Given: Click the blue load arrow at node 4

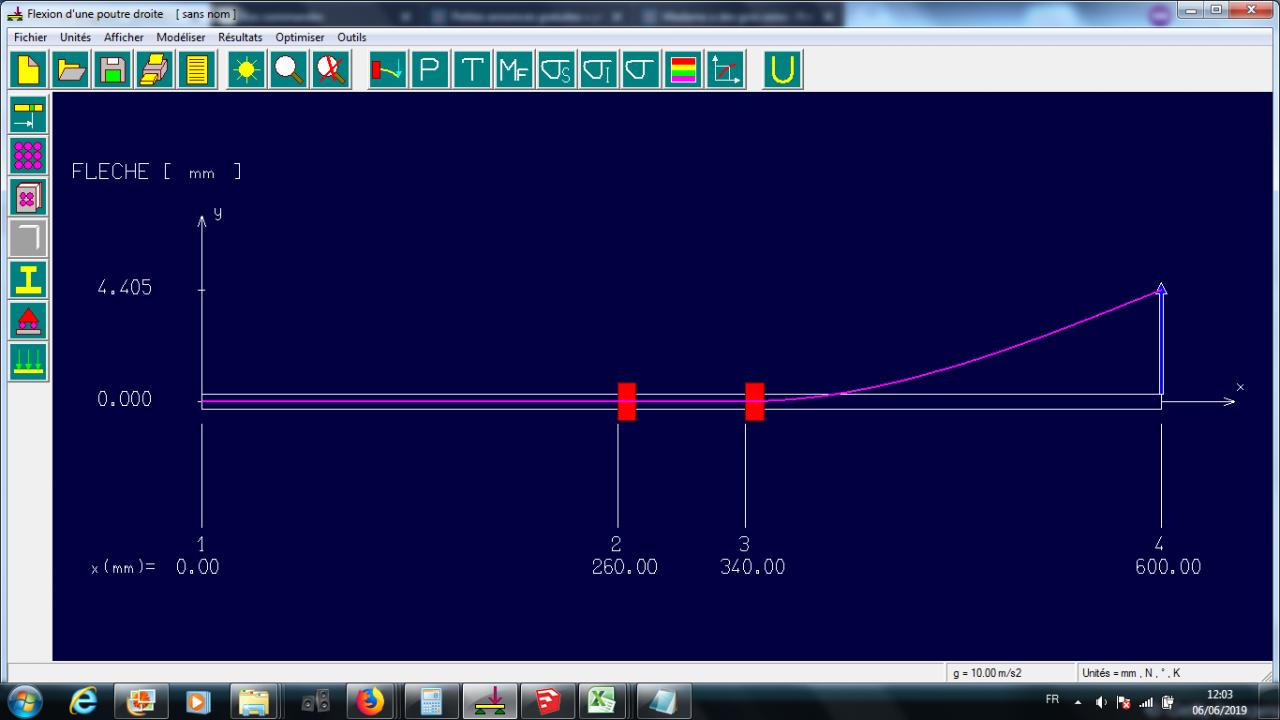Looking at the screenshot, I should click(x=1161, y=339).
